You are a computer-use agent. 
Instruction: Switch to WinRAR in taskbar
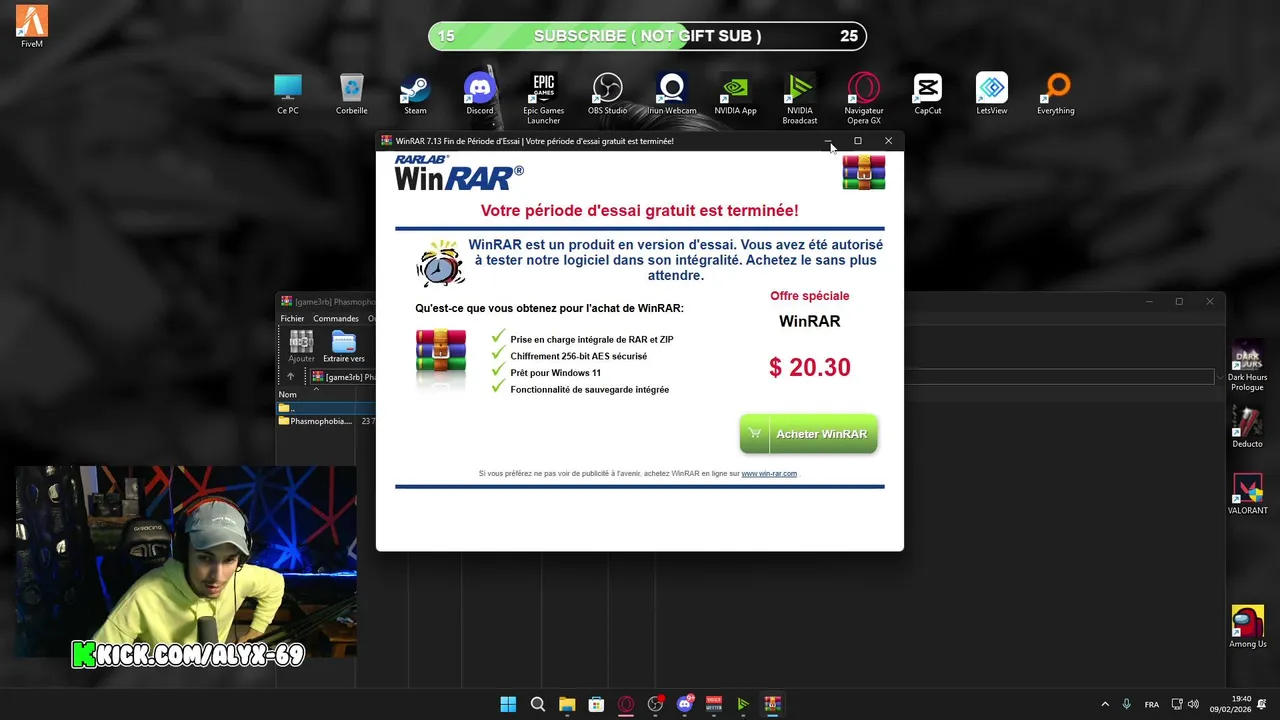[x=772, y=704]
